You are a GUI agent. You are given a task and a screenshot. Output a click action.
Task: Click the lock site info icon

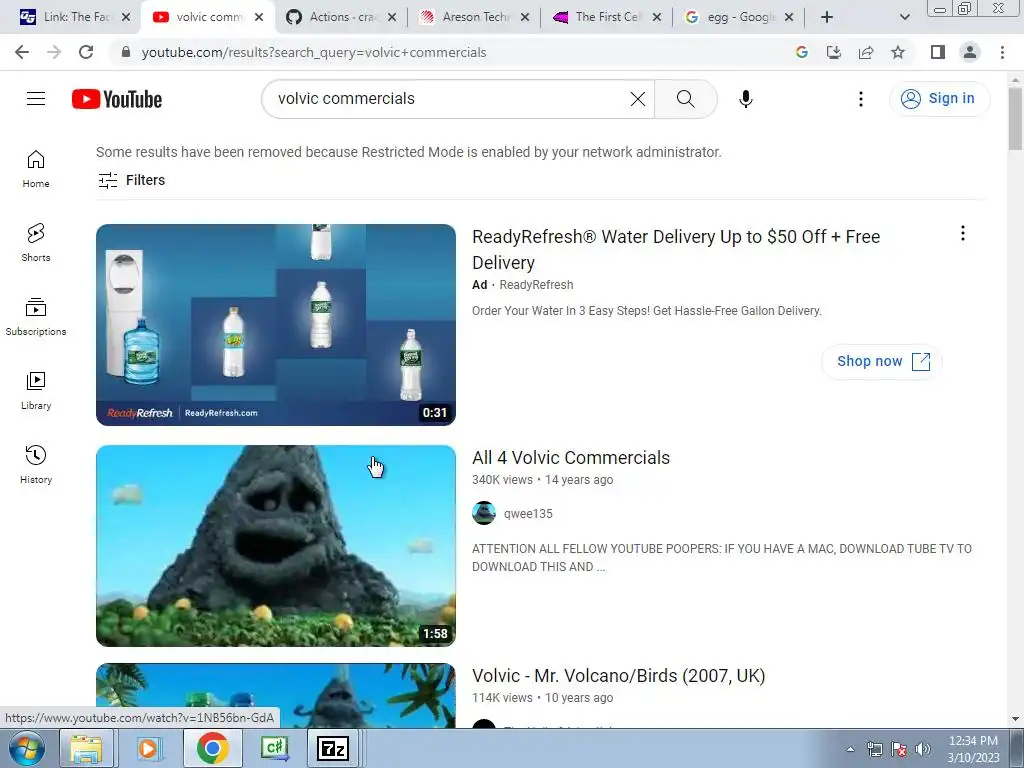[x=126, y=52]
